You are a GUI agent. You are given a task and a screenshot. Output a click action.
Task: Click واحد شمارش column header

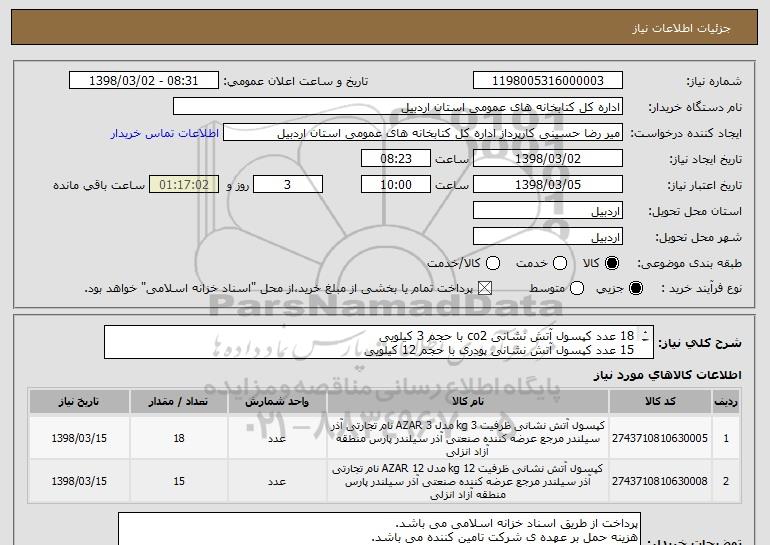(x=277, y=402)
